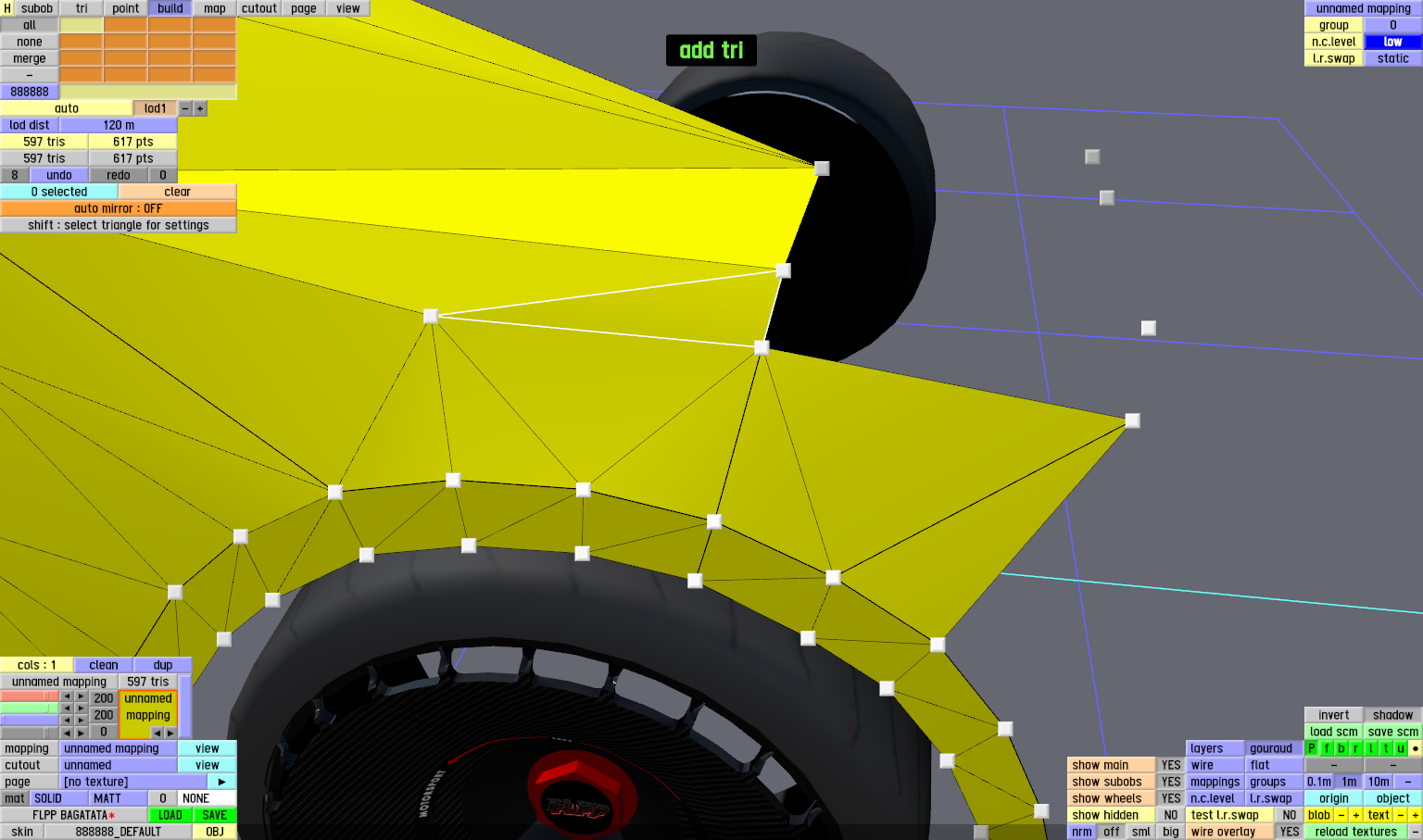Decrease blob size with its minus button

point(1341,815)
